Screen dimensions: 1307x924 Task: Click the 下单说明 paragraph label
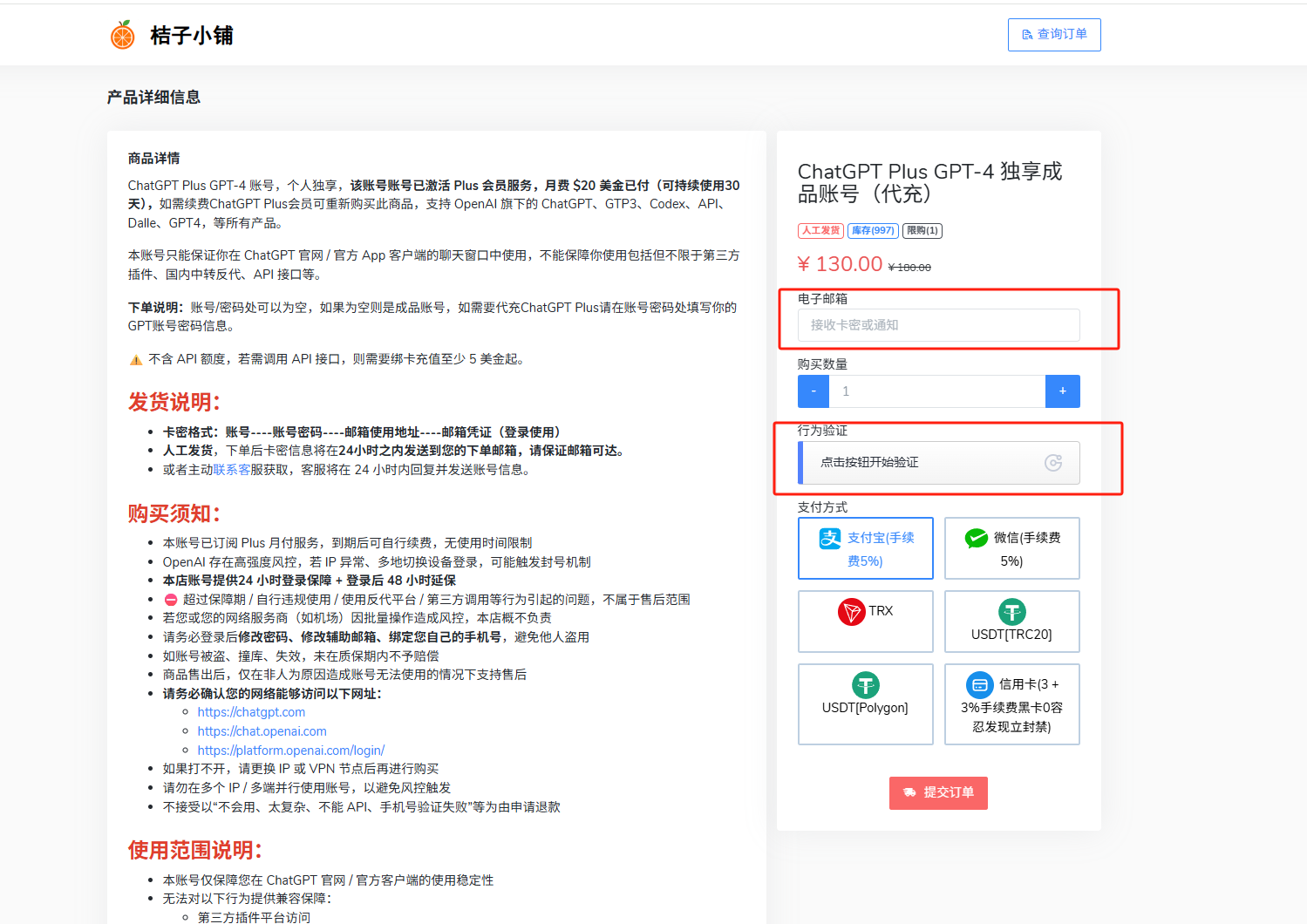pyautogui.click(x=155, y=308)
